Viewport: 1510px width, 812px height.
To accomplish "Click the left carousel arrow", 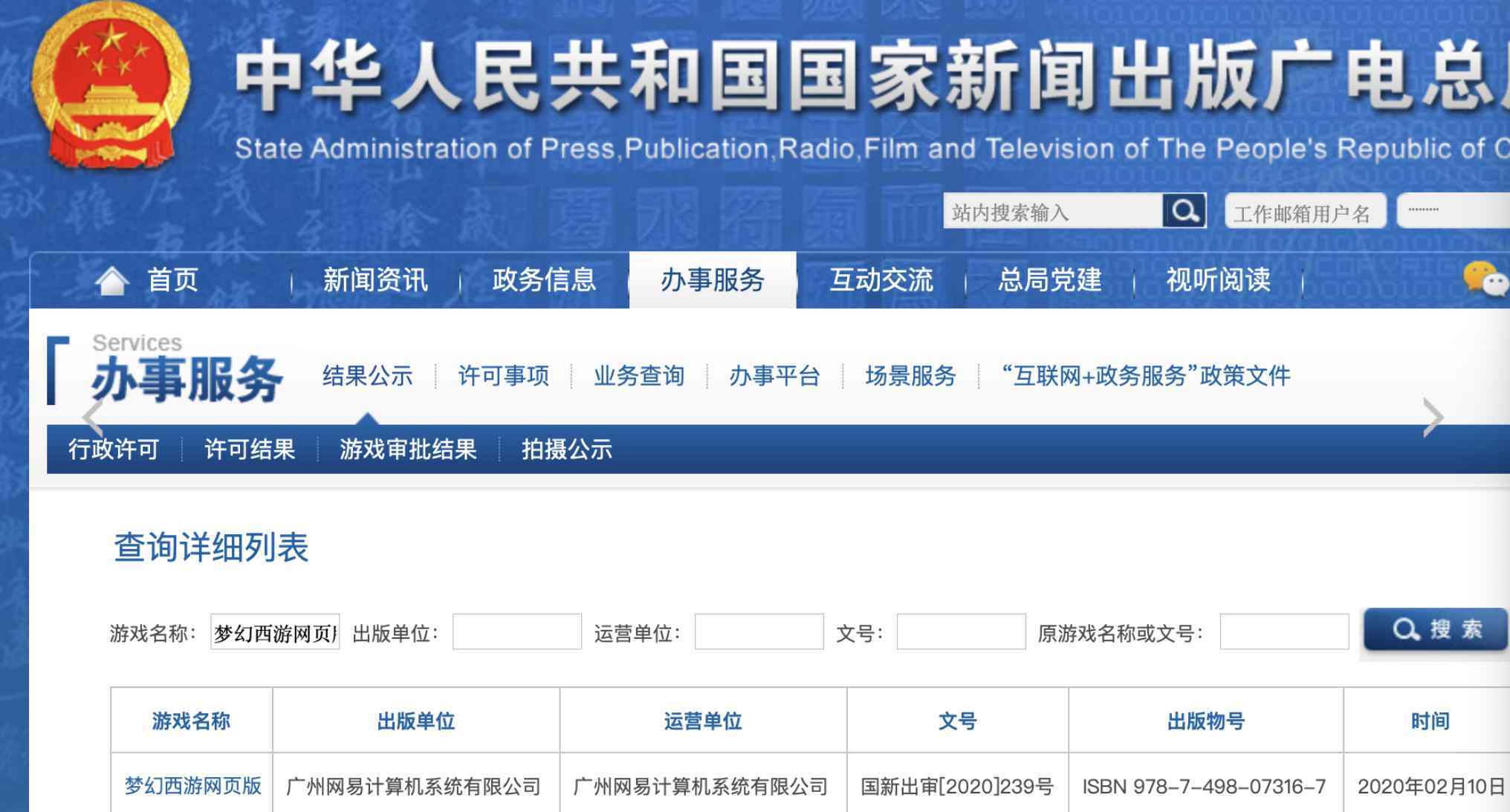I will [x=92, y=418].
